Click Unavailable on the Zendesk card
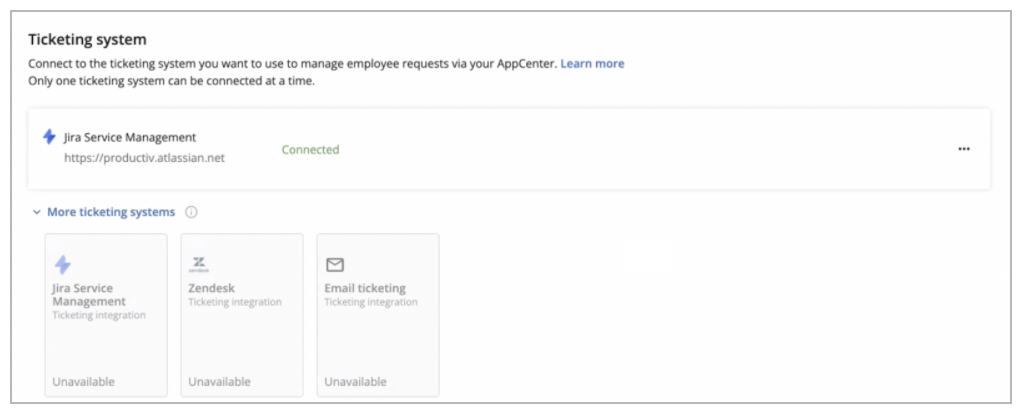The image size is (1030, 416). (x=219, y=382)
